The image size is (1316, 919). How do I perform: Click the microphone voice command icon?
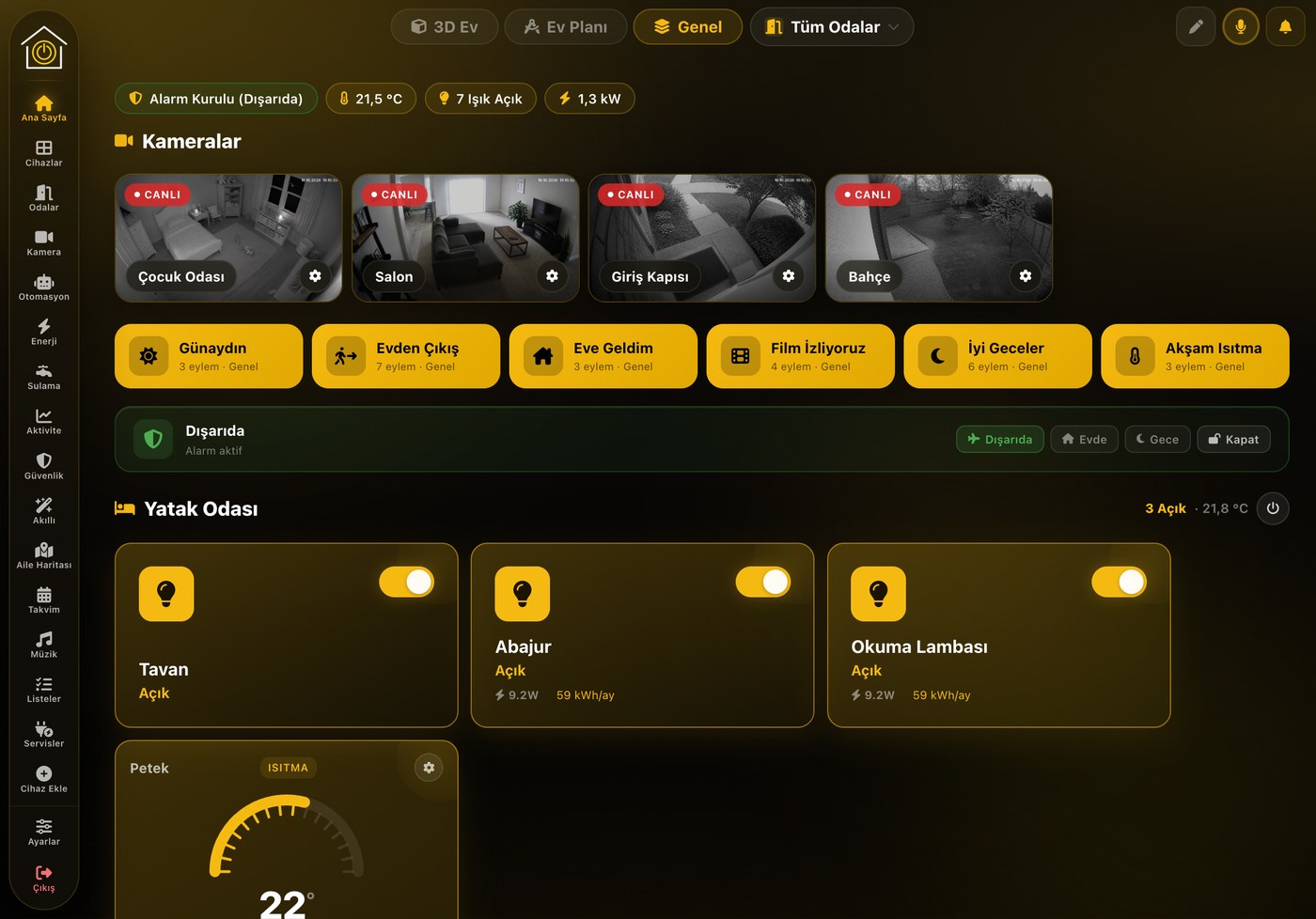tap(1241, 26)
